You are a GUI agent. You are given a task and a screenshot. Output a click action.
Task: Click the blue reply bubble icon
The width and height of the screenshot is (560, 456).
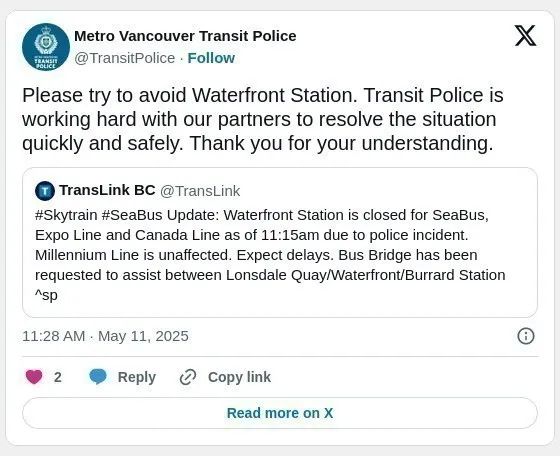98,377
